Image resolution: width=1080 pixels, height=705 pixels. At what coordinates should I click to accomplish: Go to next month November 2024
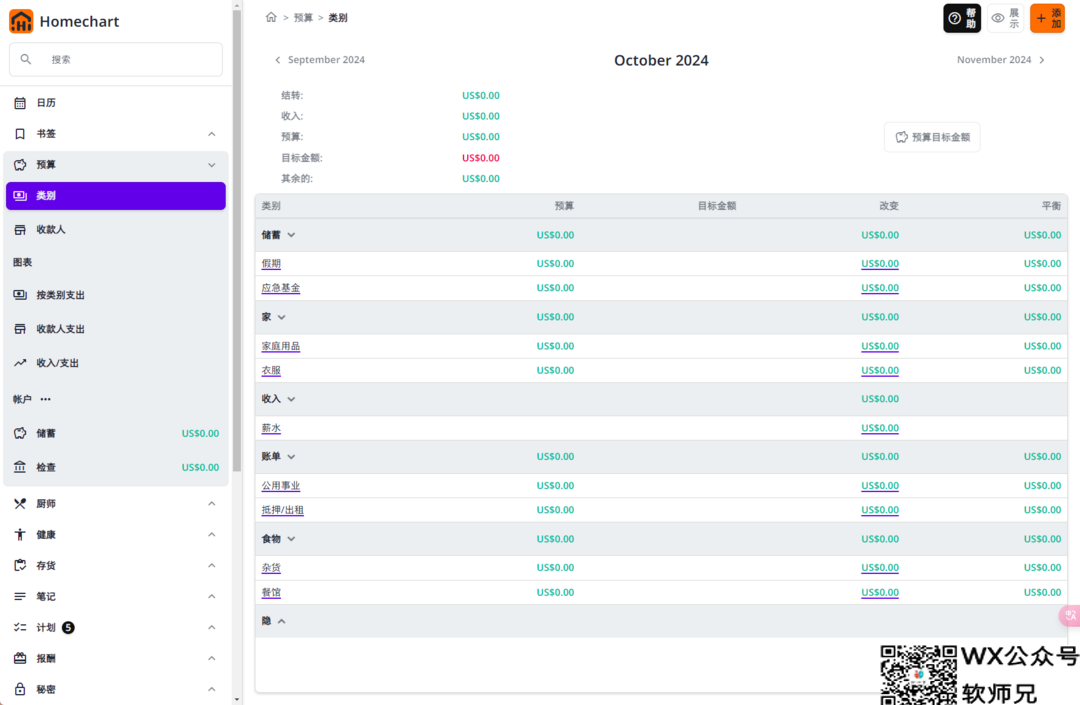(x=1001, y=60)
